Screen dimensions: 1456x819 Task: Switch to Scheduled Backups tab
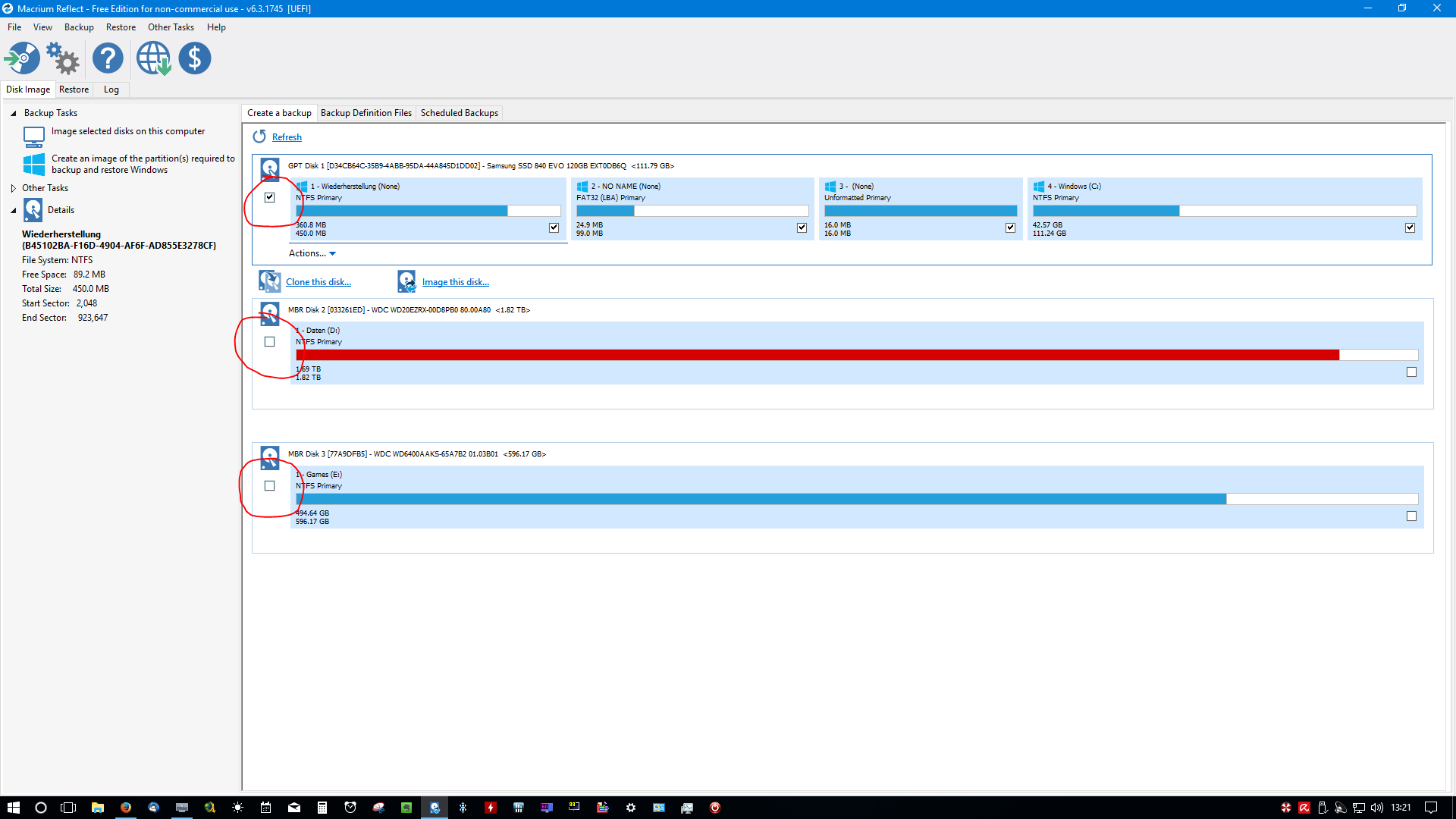[459, 113]
